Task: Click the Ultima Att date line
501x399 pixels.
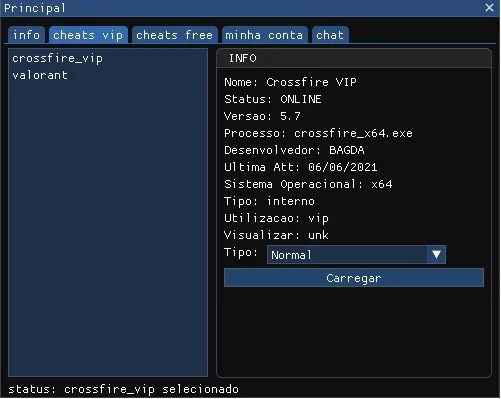Action: pyautogui.click(x=301, y=167)
